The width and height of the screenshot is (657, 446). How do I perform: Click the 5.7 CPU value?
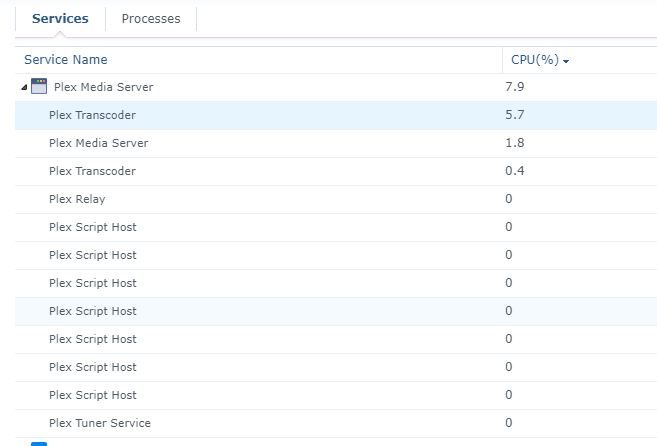click(x=515, y=115)
